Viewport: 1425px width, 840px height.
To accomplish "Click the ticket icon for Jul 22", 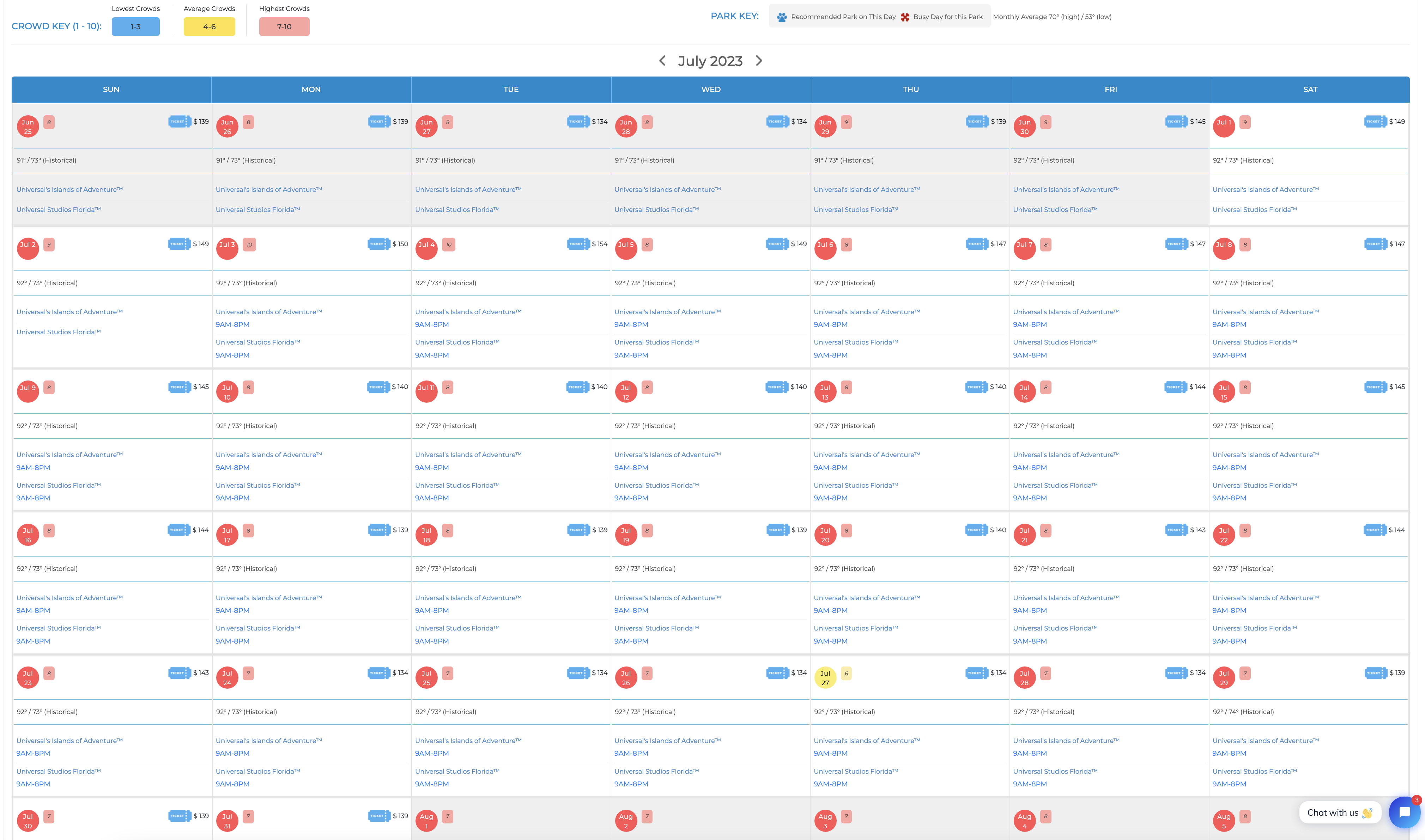I will [1375, 530].
